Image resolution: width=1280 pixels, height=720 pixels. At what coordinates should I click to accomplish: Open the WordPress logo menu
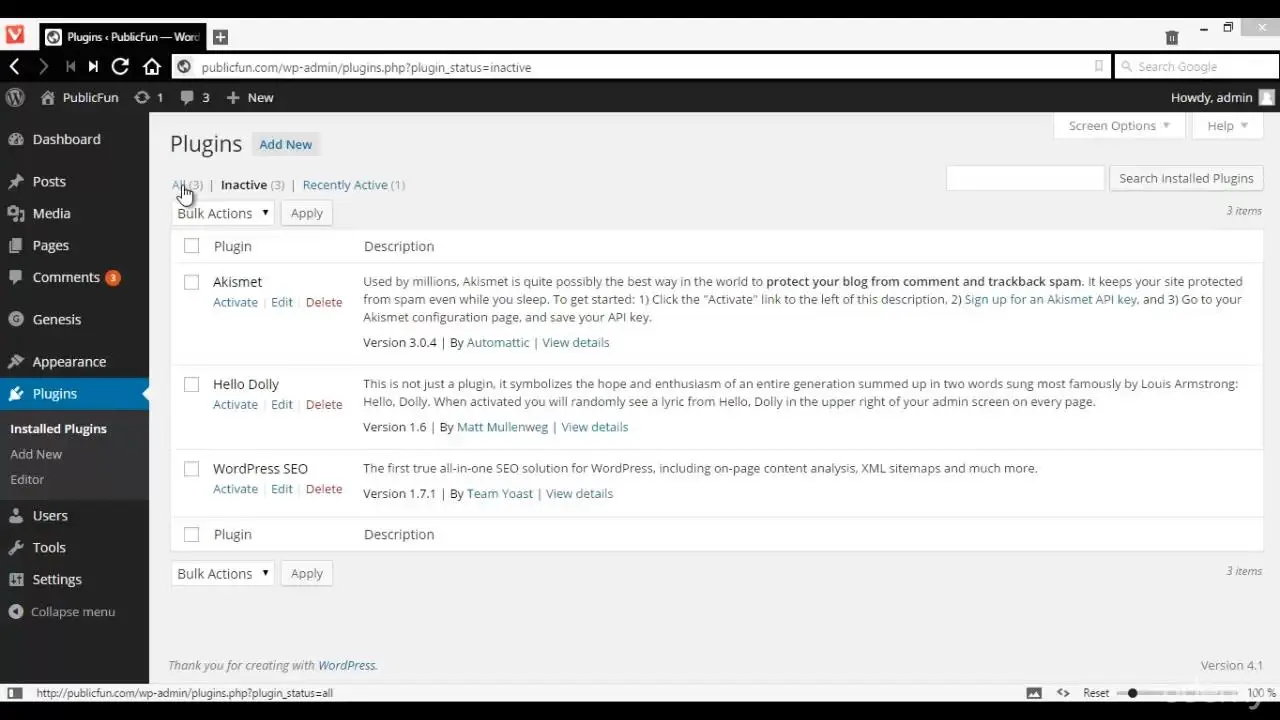click(15, 97)
